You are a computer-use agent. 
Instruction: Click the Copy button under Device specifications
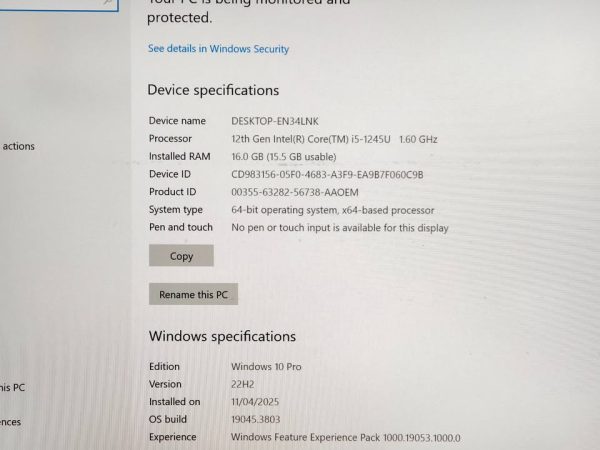181,256
